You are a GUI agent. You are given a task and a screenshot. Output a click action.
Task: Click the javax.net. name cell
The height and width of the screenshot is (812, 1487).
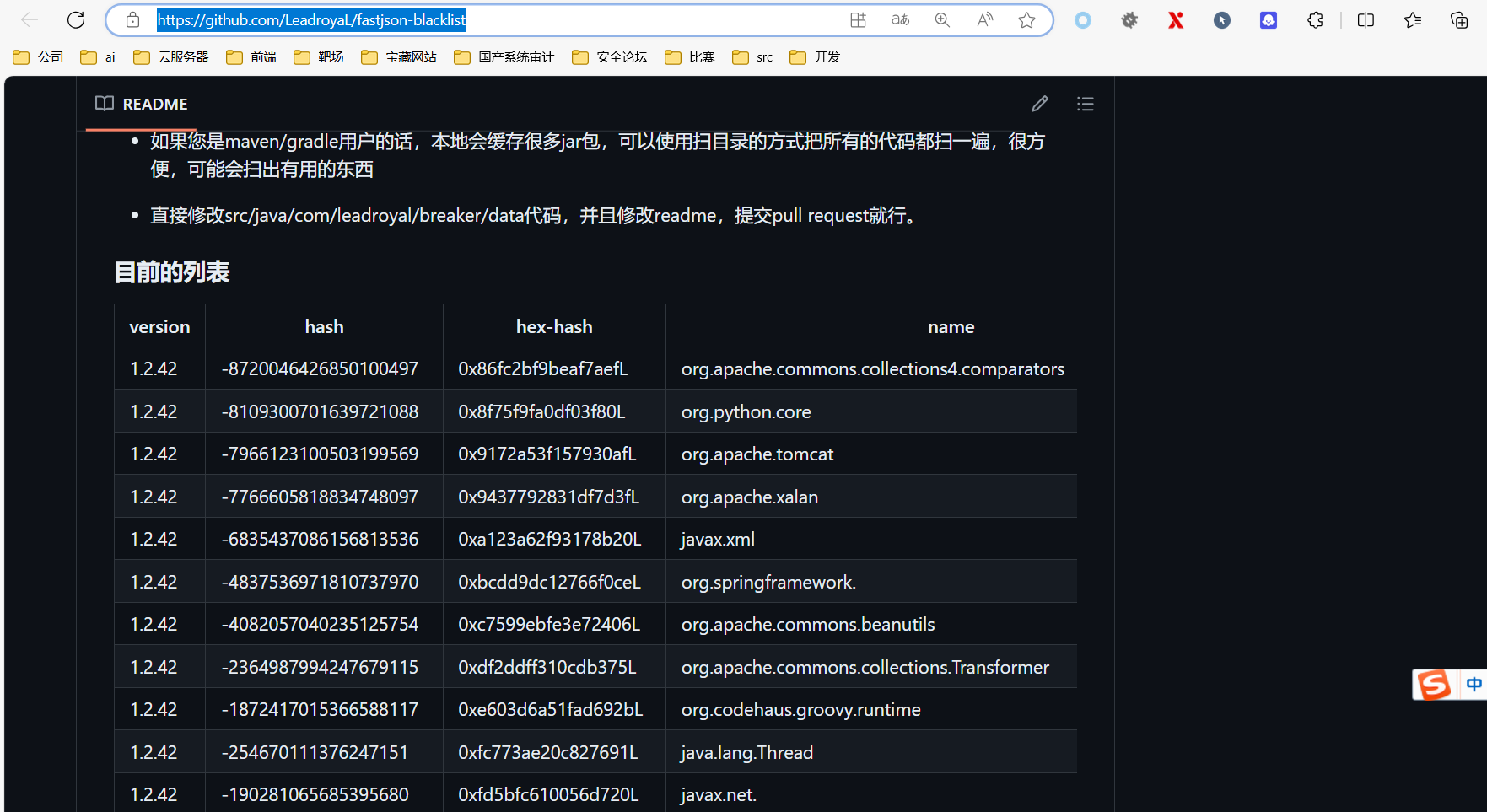click(871, 794)
